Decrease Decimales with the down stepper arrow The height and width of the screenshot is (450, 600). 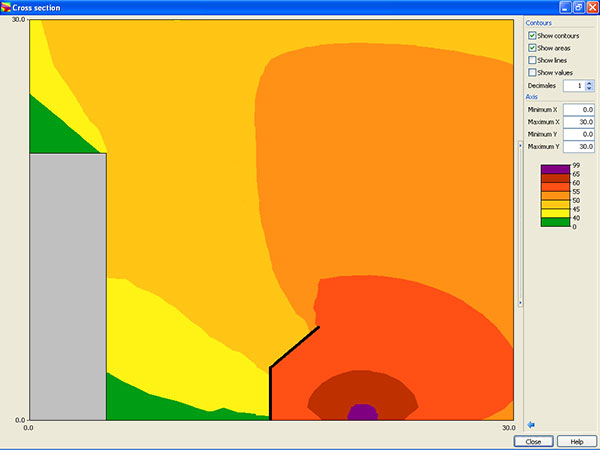point(589,88)
